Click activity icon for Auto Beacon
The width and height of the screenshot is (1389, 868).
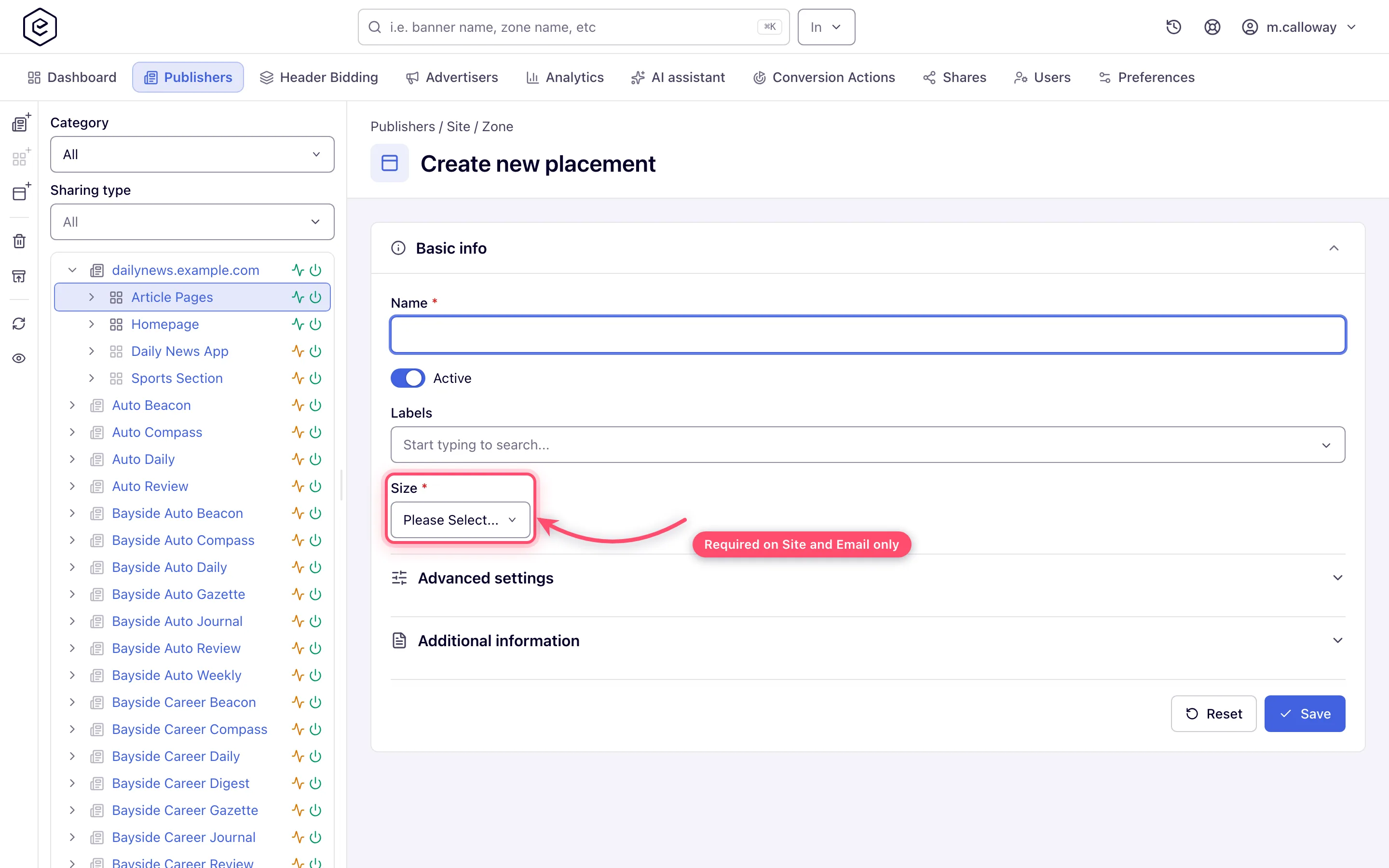point(297,405)
